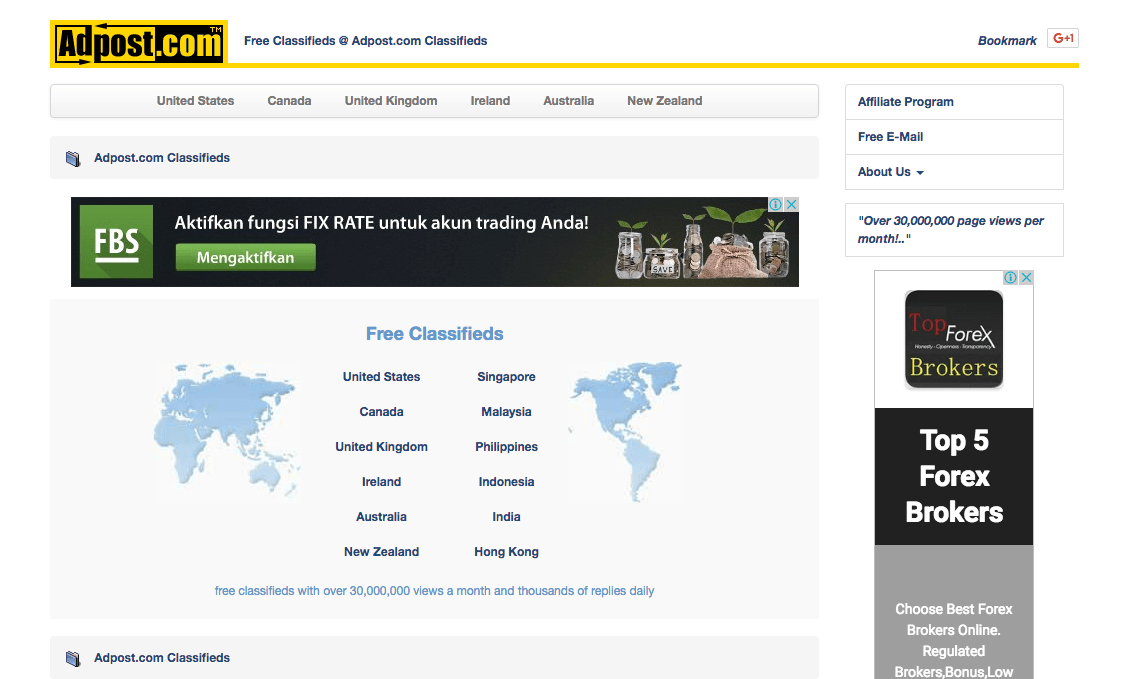Open AdChoices info on the Forex sidebar ad
This screenshot has width=1129, height=679.
point(1010,277)
